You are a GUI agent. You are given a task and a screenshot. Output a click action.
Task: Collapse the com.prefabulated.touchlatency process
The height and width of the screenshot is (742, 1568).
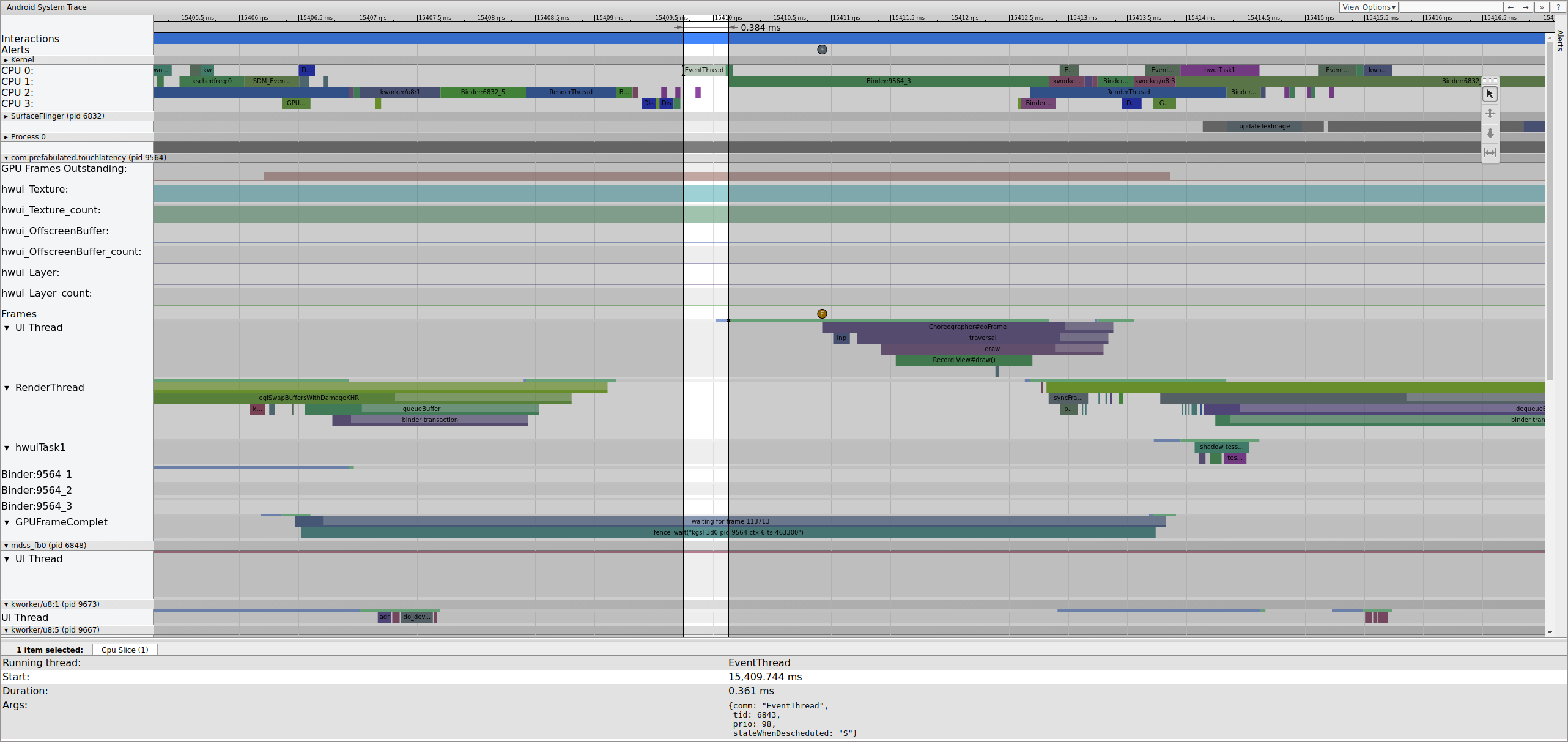(6, 158)
